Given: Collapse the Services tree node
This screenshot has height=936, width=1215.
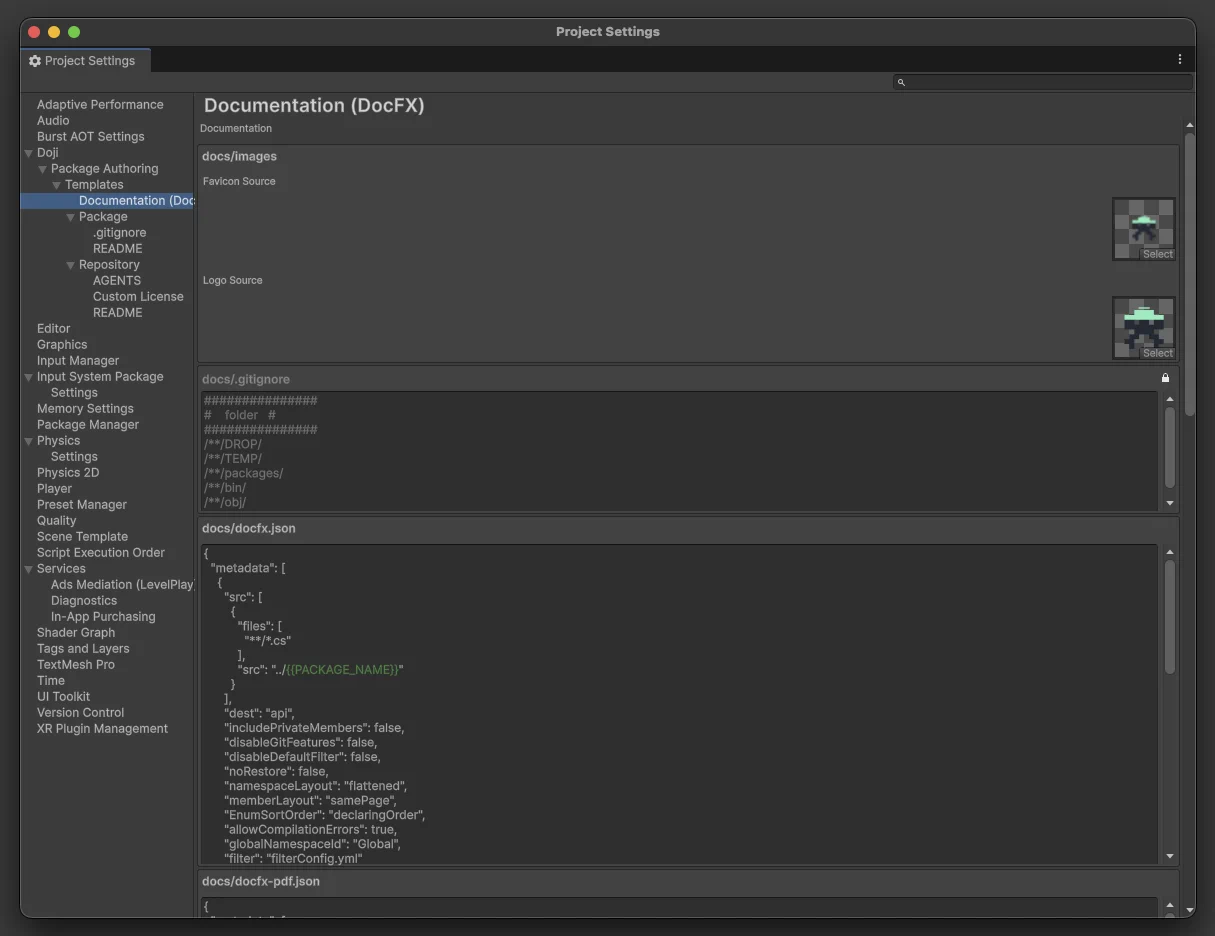Looking at the screenshot, I should tap(29, 569).
